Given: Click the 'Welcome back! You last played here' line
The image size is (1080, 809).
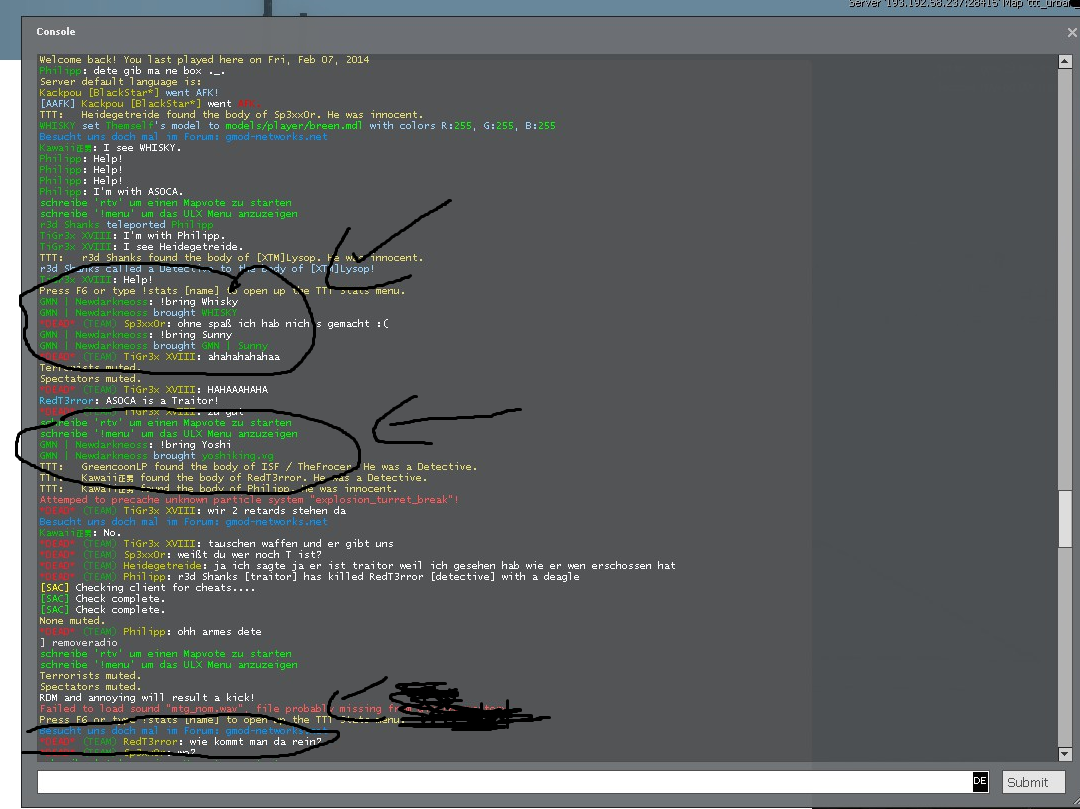Looking at the screenshot, I should click(x=204, y=60).
